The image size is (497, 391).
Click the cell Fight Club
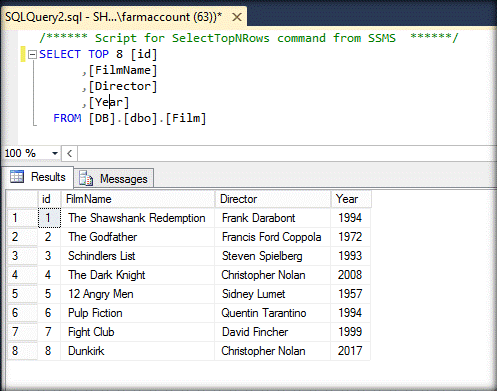(x=138, y=332)
